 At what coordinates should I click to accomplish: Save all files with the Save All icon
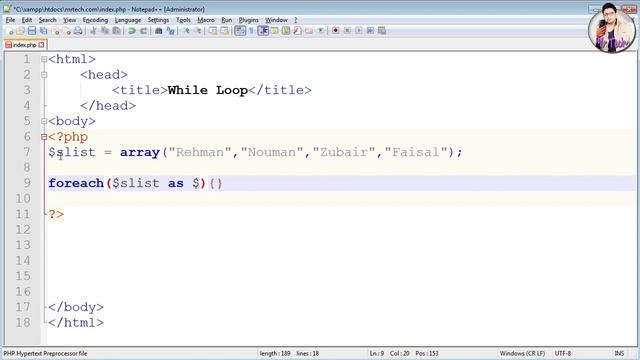[43, 31]
